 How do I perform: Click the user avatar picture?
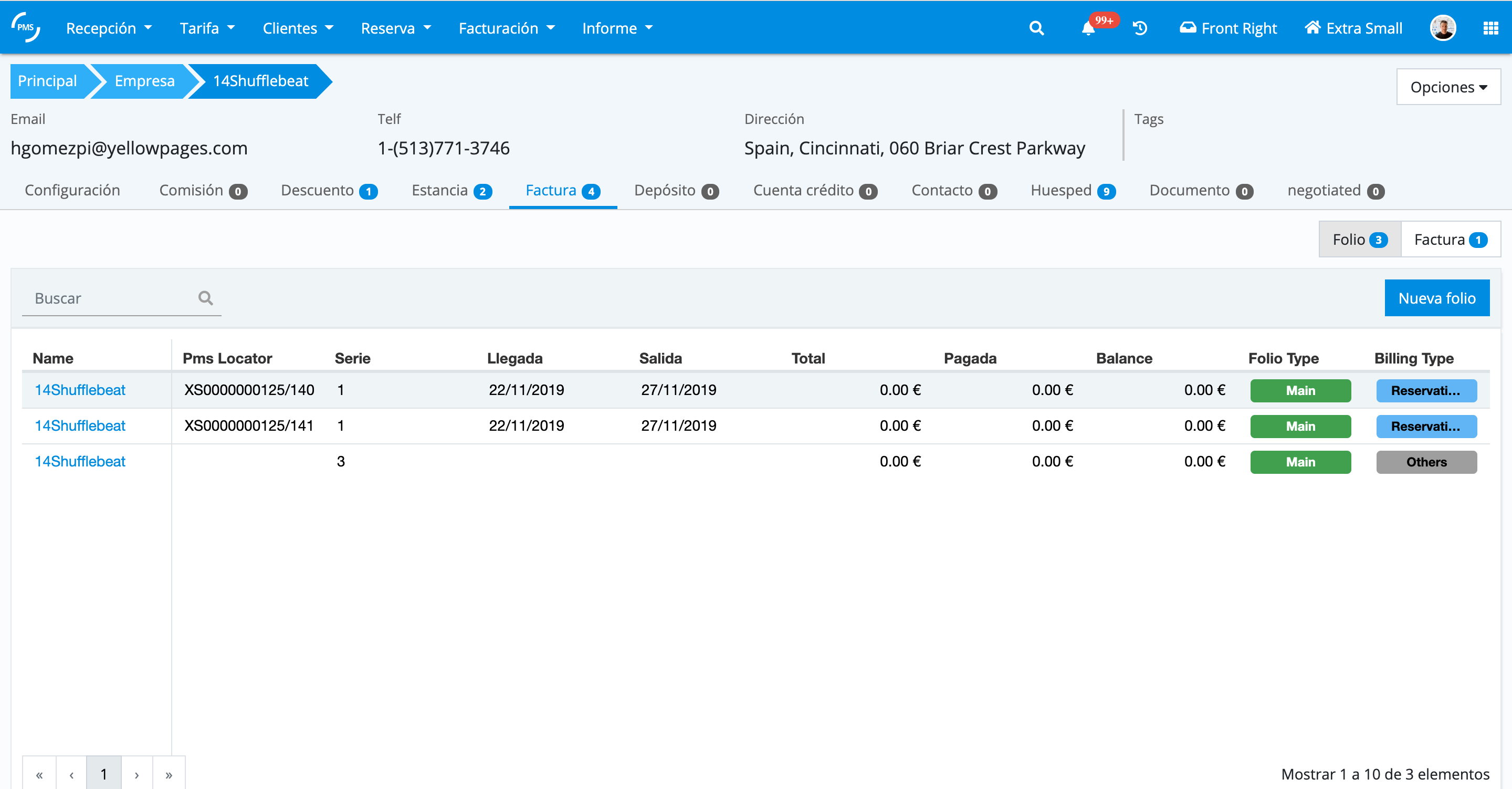point(1442,28)
